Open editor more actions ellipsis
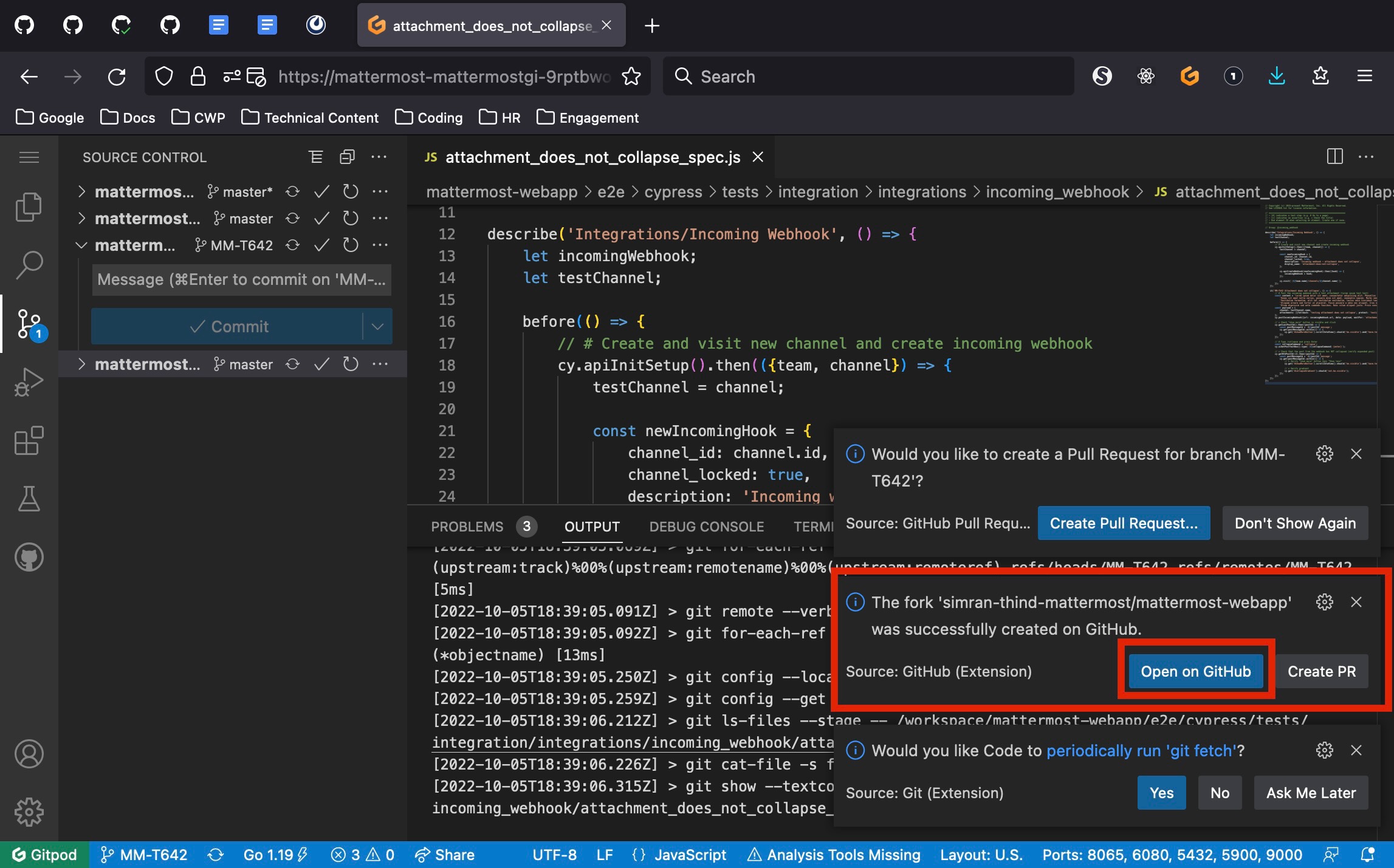 click(1365, 157)
